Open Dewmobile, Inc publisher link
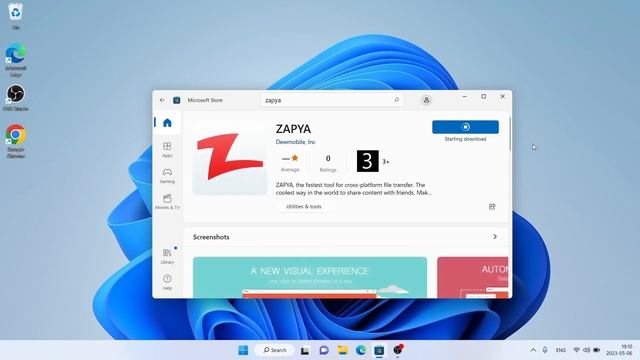The width and height of the screenshot is (640, 360). pyautogui.click(x=296, y=142)
